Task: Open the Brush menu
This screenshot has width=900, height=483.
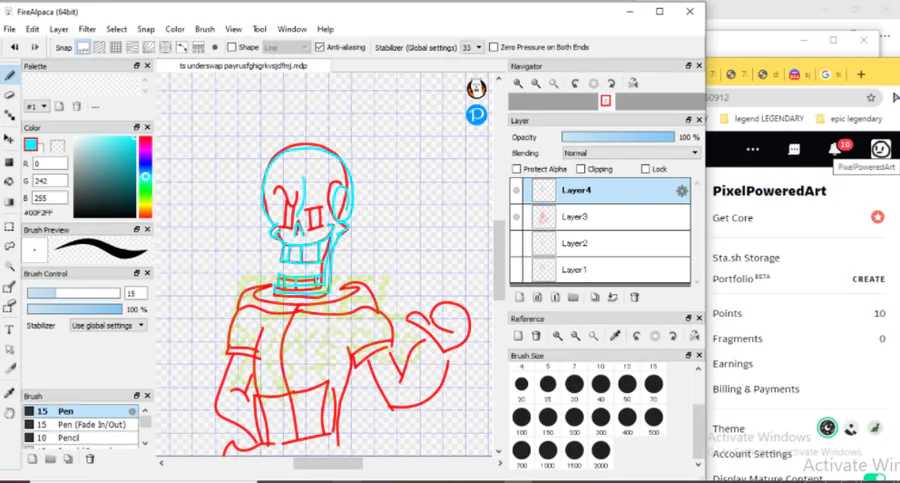Action: [205, 29]
